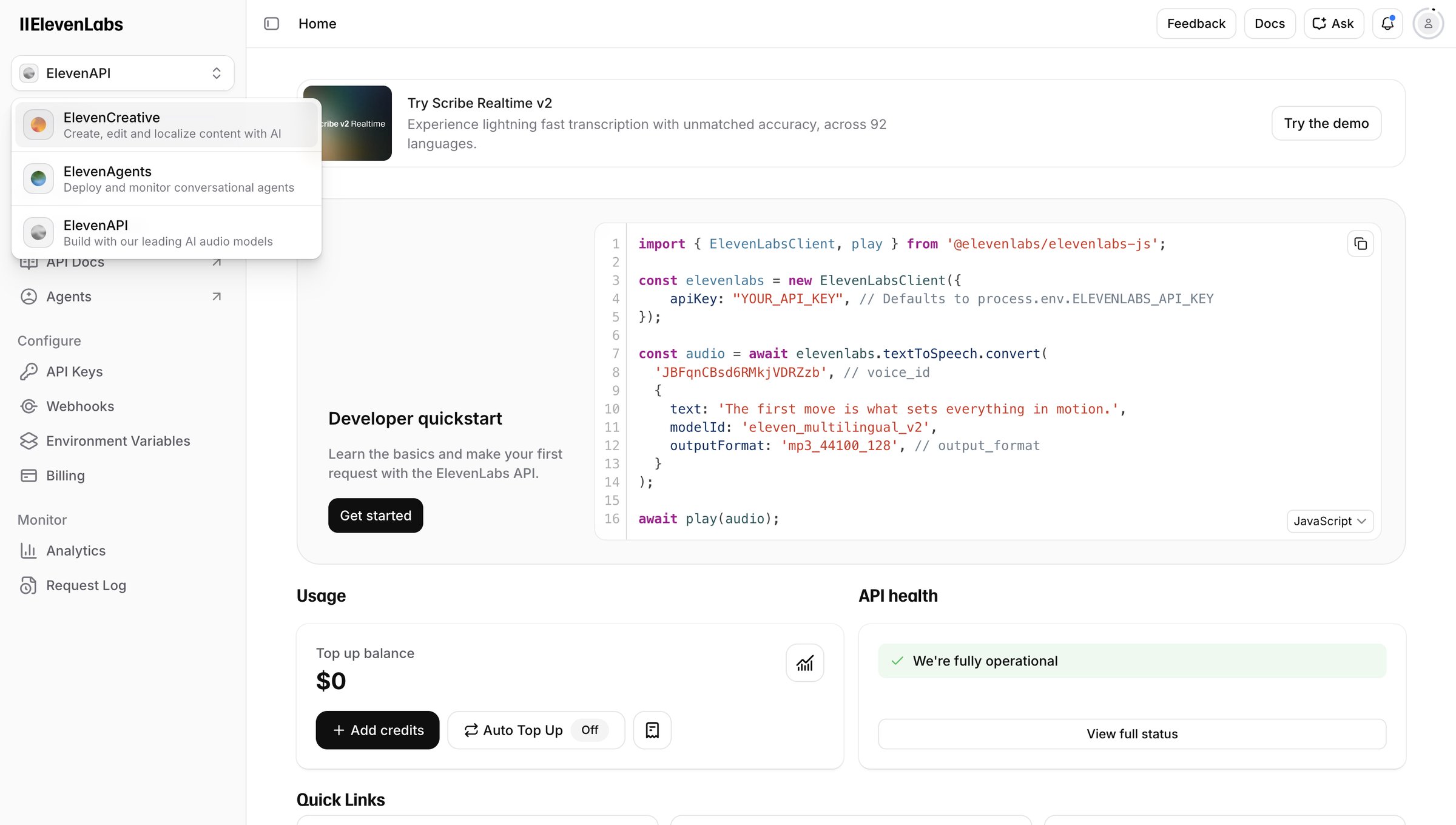Click the Environment Variables layers icon

(29, 441)
